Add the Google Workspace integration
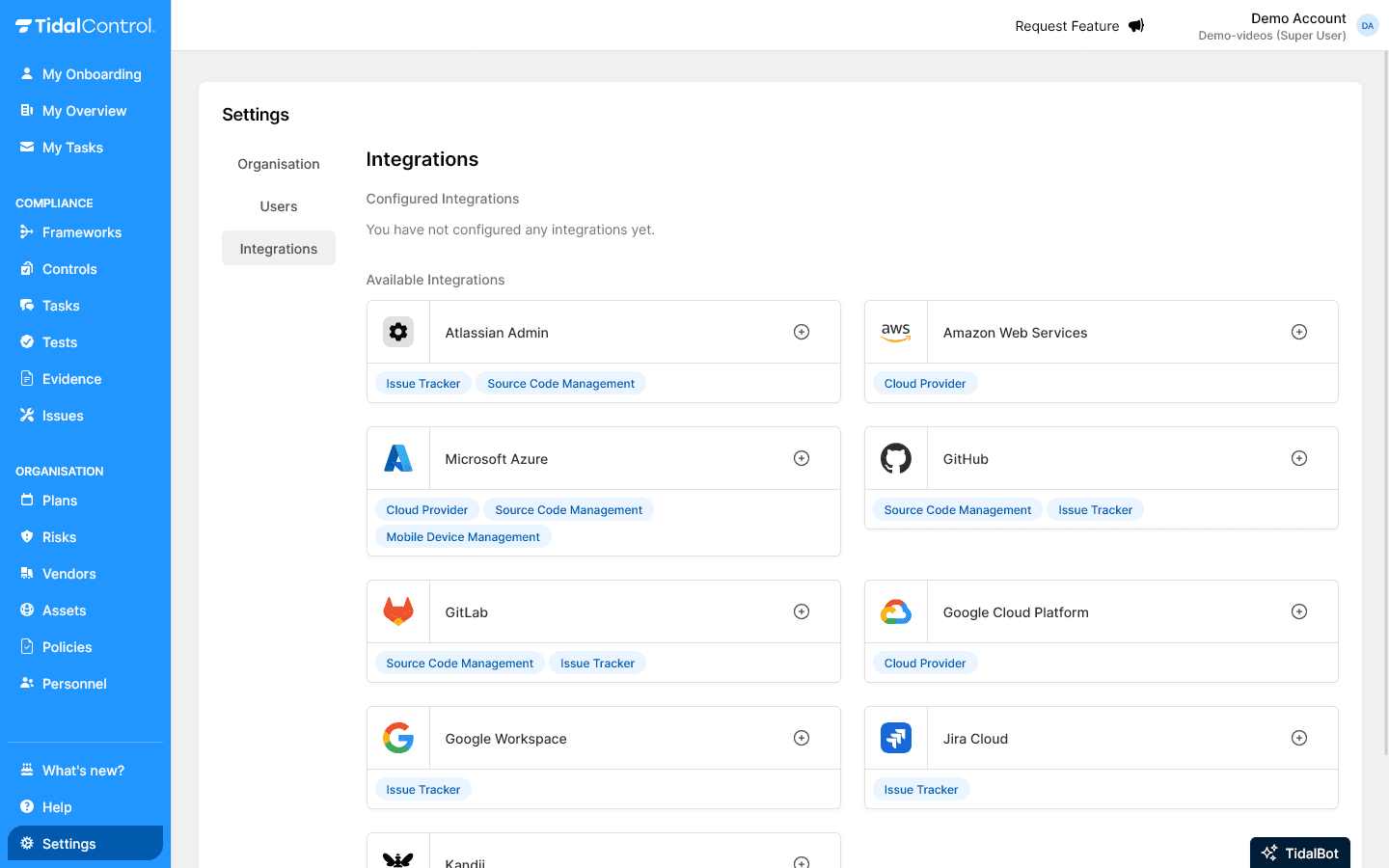The height and width of the screenshot is (868, 1389). (x=801, y=737)
